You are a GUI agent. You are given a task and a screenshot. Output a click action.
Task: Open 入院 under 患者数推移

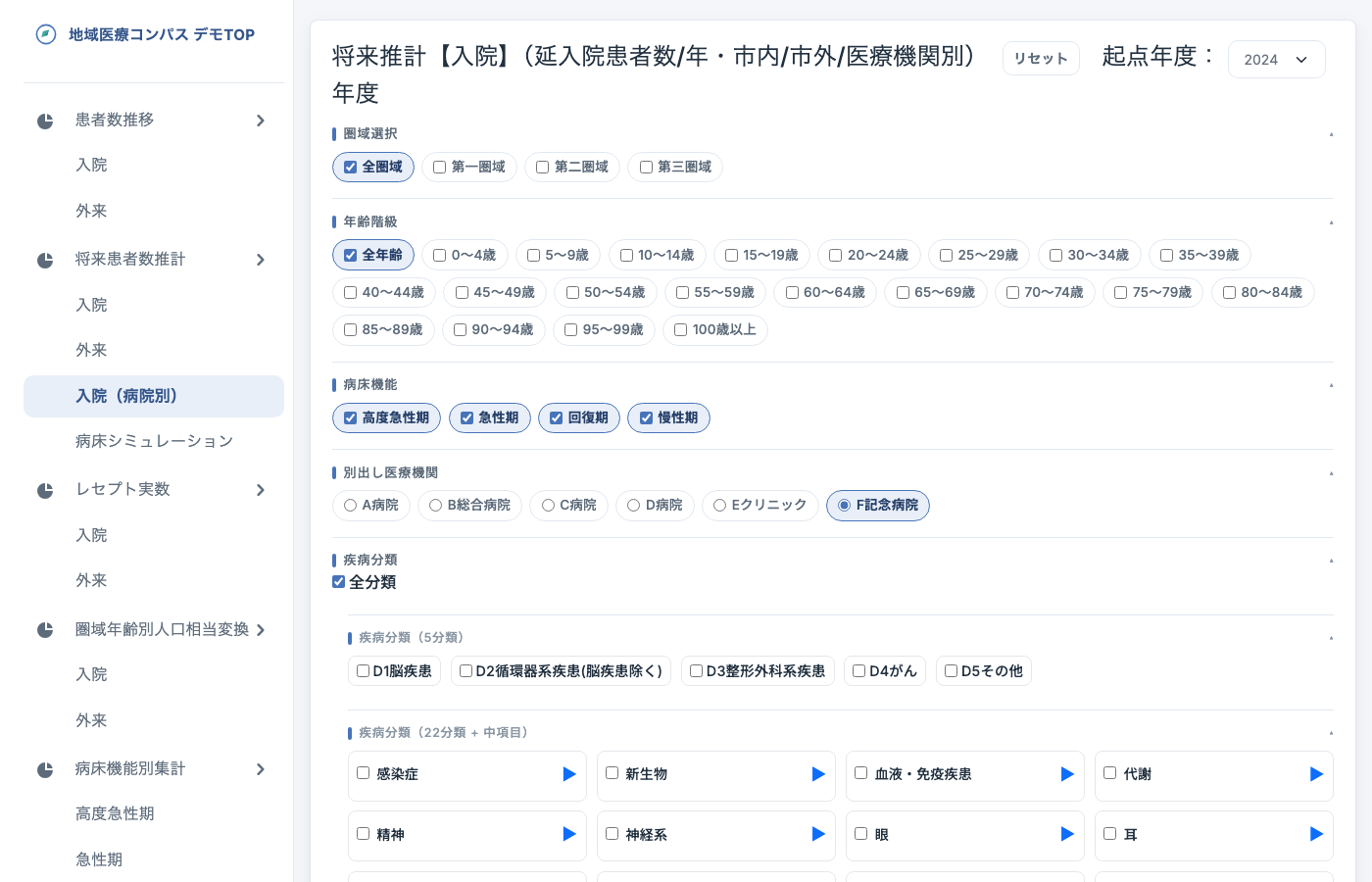(x=92, y=166)
